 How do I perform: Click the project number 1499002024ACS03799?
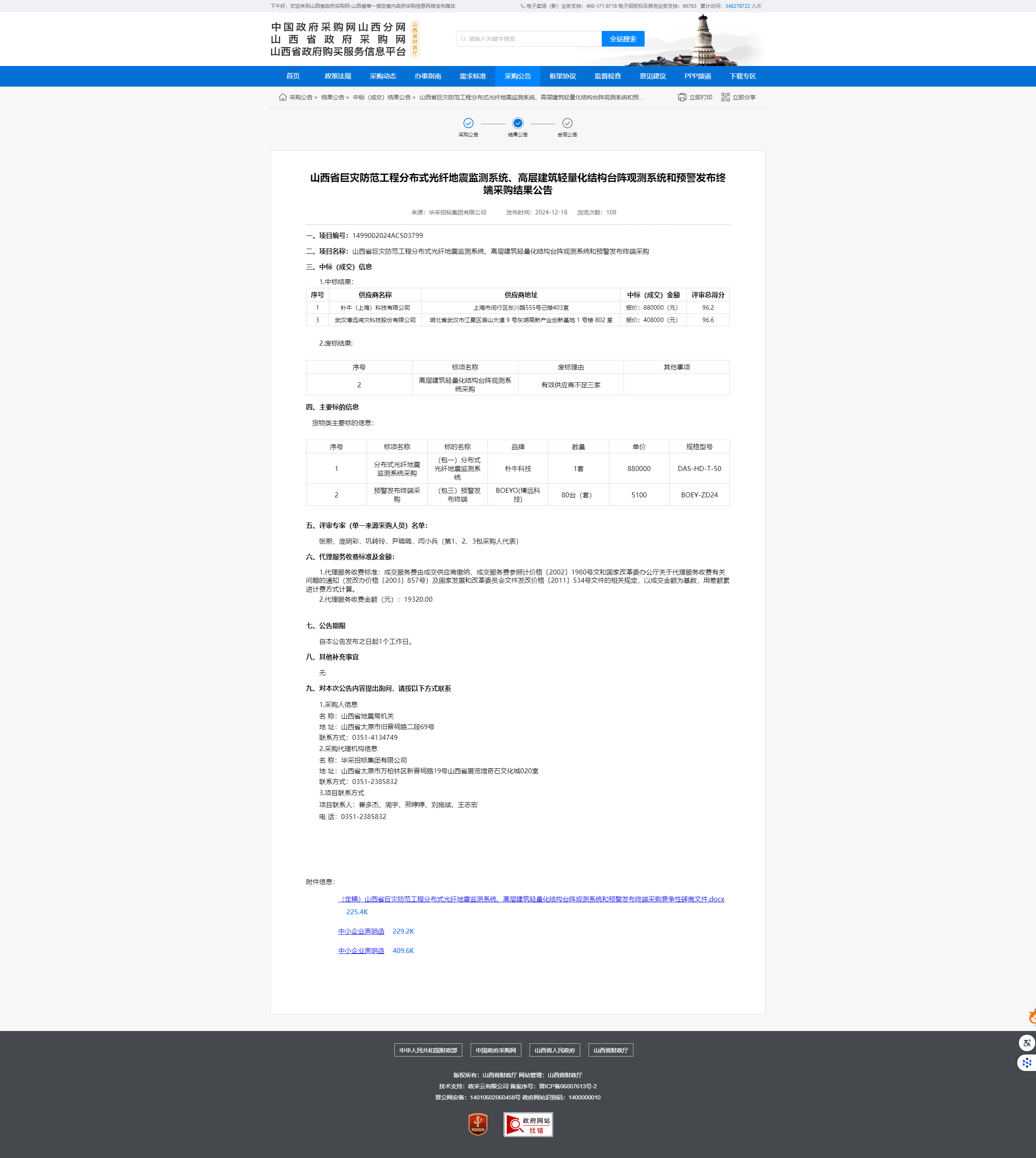point(388,235)
